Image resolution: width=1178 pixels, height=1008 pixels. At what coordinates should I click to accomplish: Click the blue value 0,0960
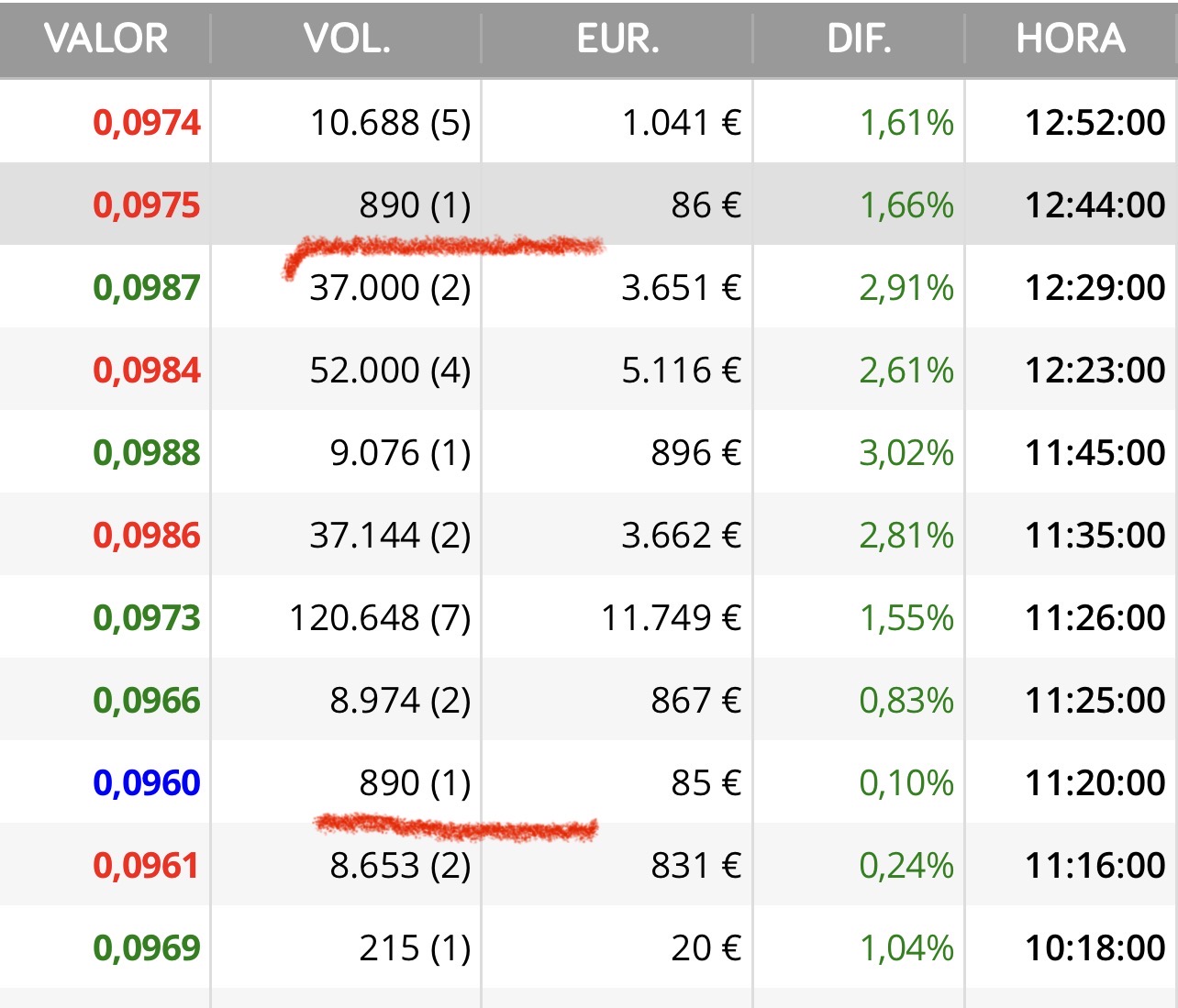pos(147,783)
